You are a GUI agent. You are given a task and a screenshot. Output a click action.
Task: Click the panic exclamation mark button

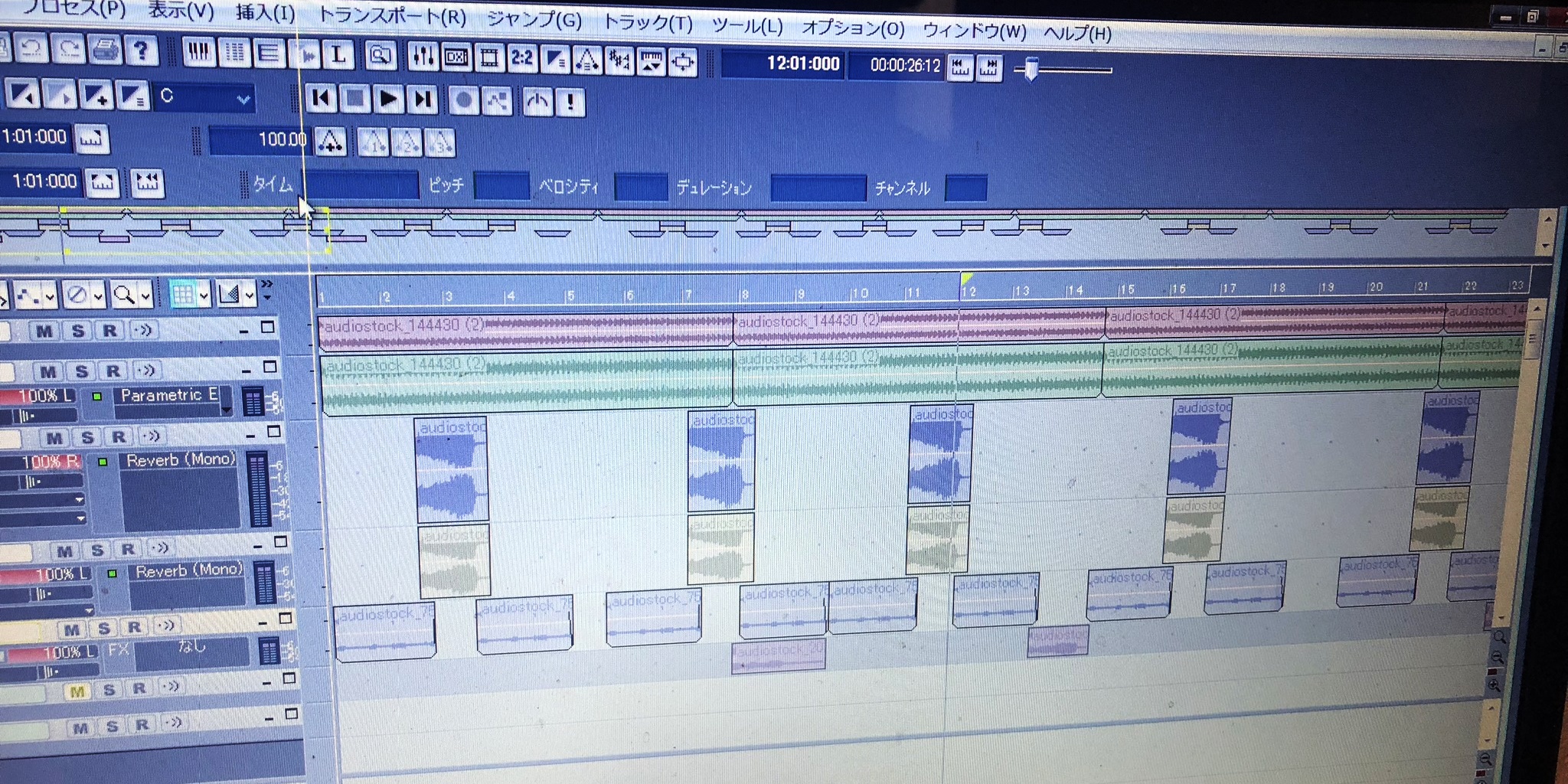pyautogui.click(x=570, y=102)
